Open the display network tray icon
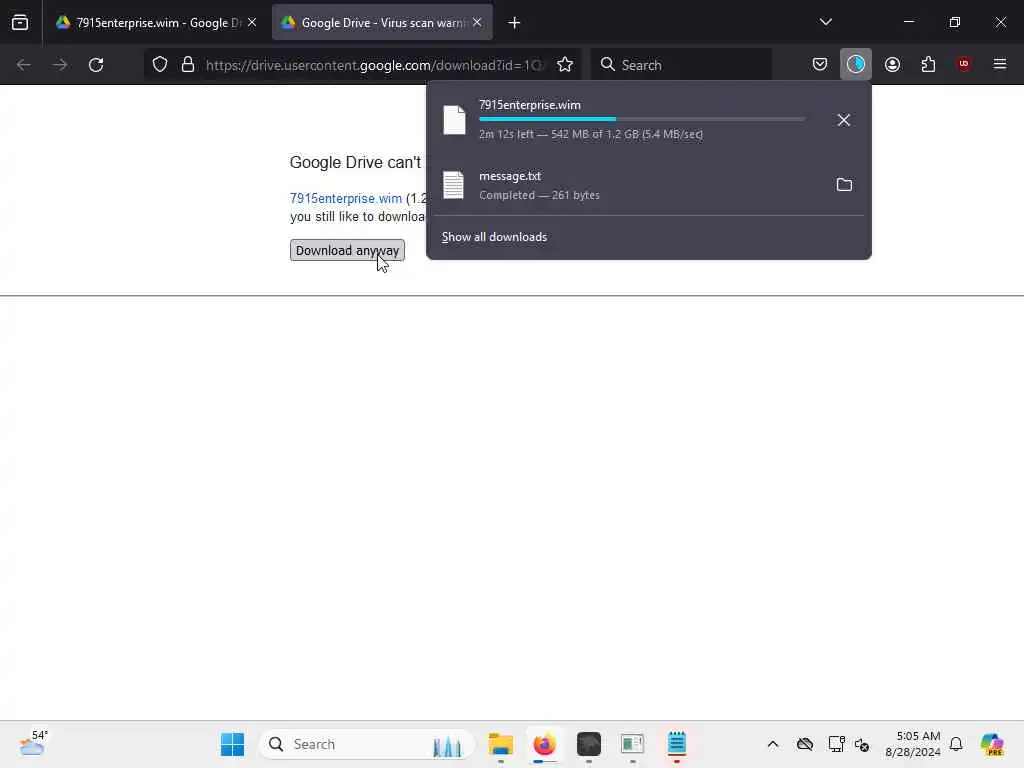 pyautogui.click(x=837, y=744)
